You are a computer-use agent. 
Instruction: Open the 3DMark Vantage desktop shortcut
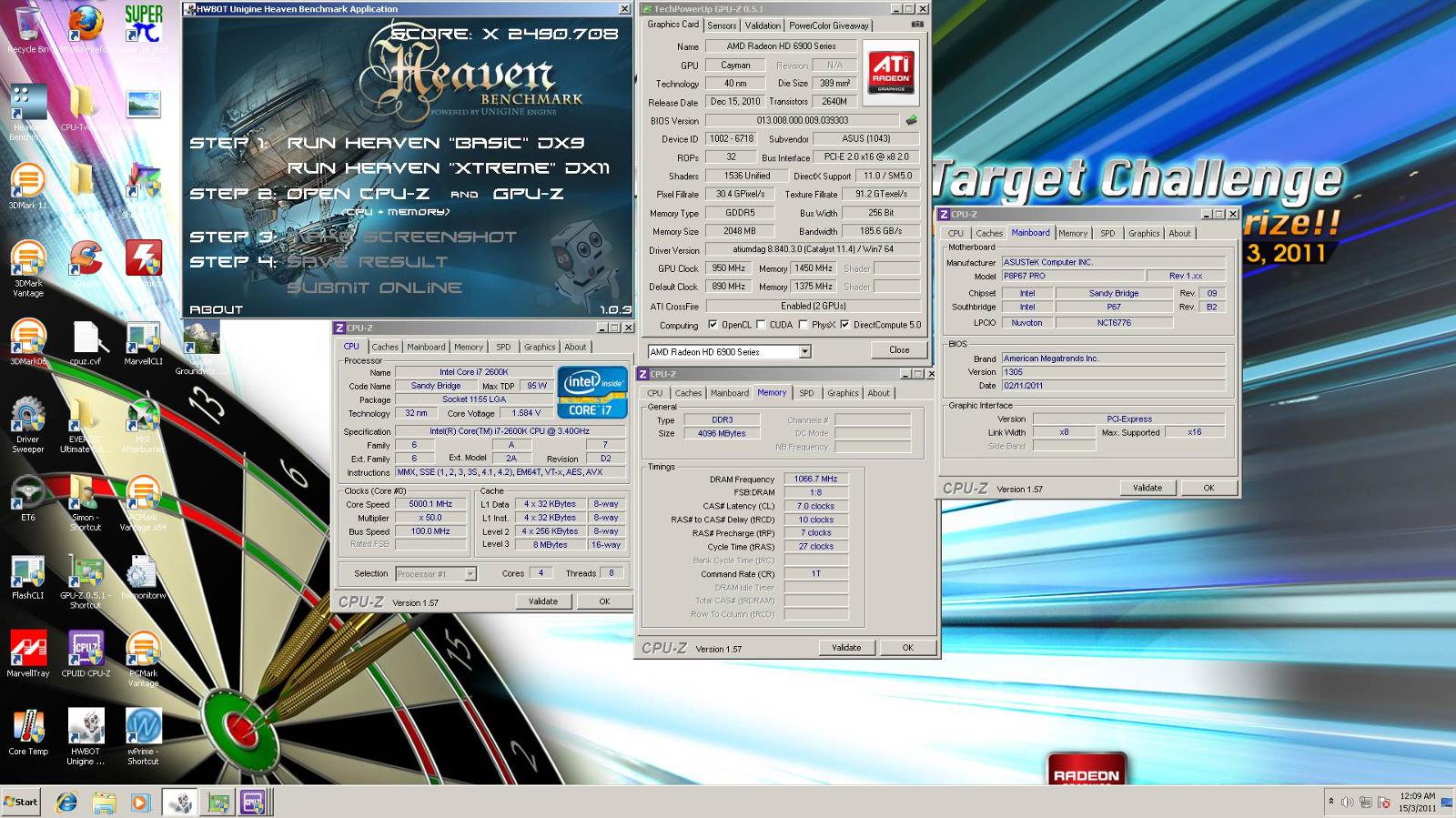[27, 268]
